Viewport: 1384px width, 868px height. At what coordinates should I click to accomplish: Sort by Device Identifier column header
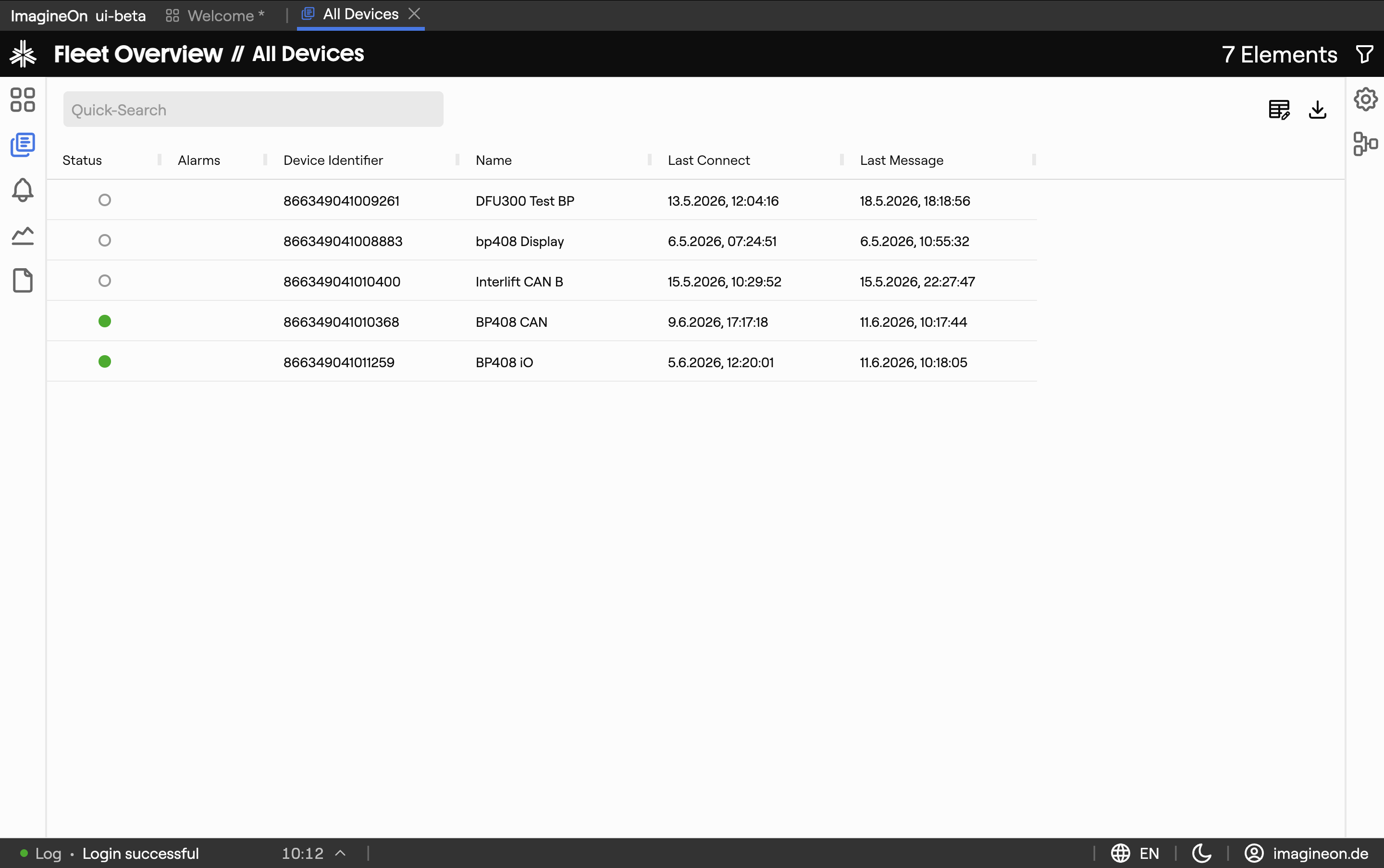point(333,160)
